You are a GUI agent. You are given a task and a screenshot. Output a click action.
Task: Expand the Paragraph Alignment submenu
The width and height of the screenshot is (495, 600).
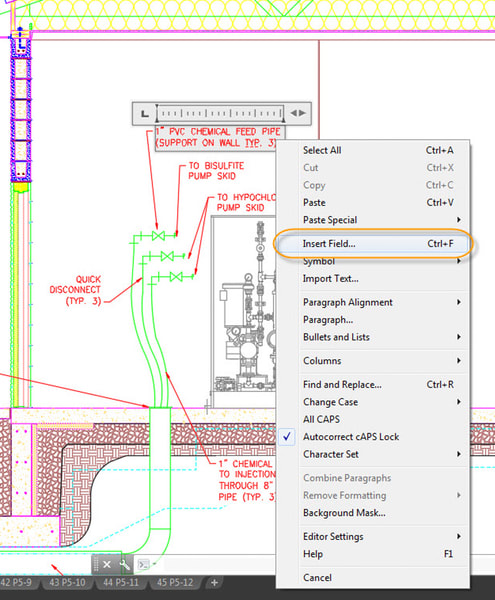point(373,302)
